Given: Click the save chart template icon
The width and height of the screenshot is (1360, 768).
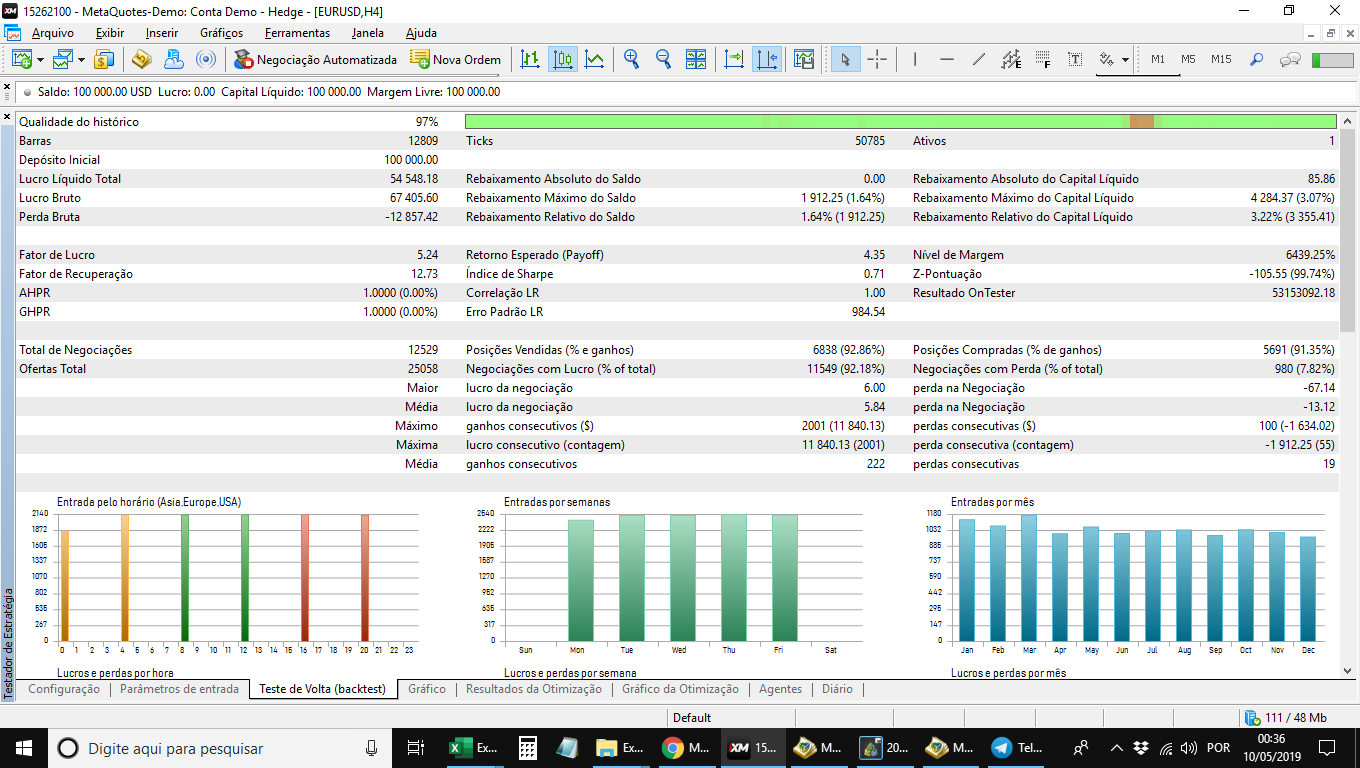Looking at the screenshot, I should [x=804, y=60].
